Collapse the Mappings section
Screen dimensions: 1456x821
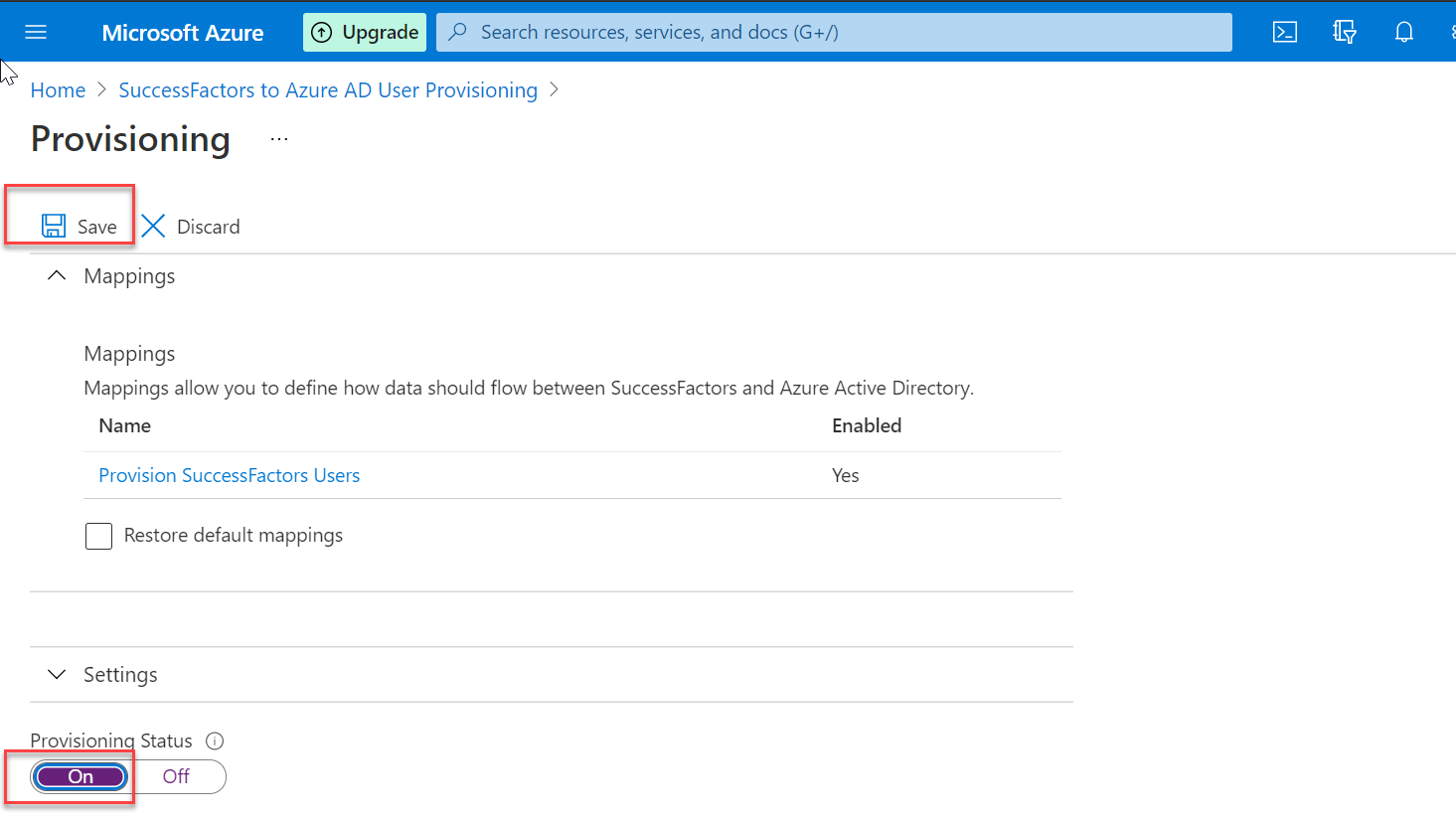57,275
